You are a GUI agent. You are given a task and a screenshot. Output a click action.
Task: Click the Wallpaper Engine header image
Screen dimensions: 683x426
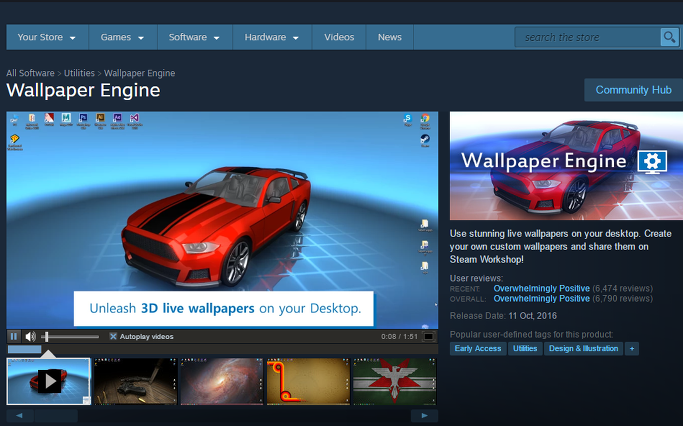tap(566, 166)
